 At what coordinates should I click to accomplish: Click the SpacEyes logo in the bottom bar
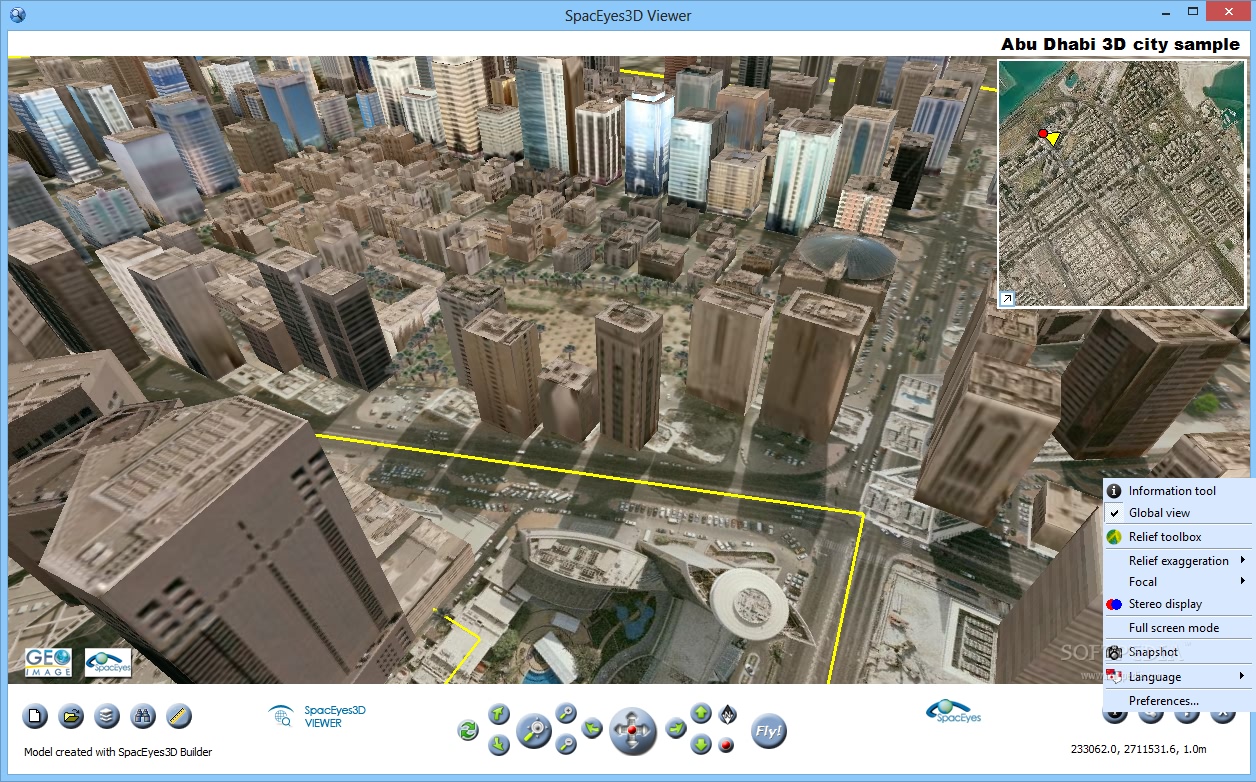click(954, 711)
